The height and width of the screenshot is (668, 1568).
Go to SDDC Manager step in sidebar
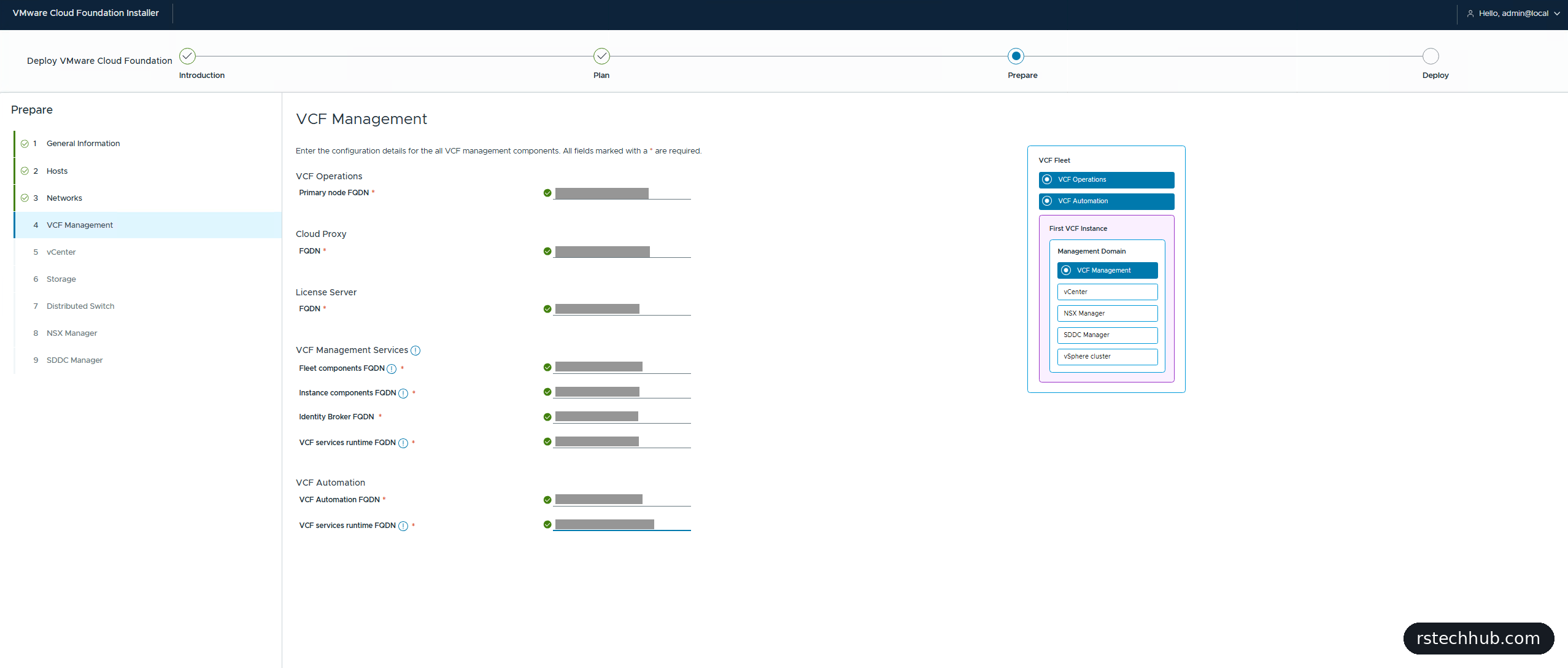148,360
